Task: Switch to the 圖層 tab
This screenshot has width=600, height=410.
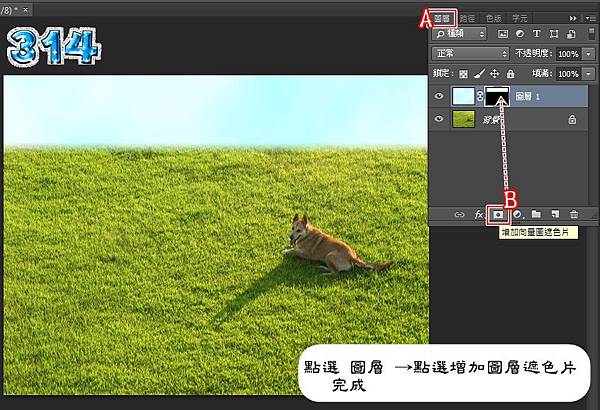Action: 442,18
